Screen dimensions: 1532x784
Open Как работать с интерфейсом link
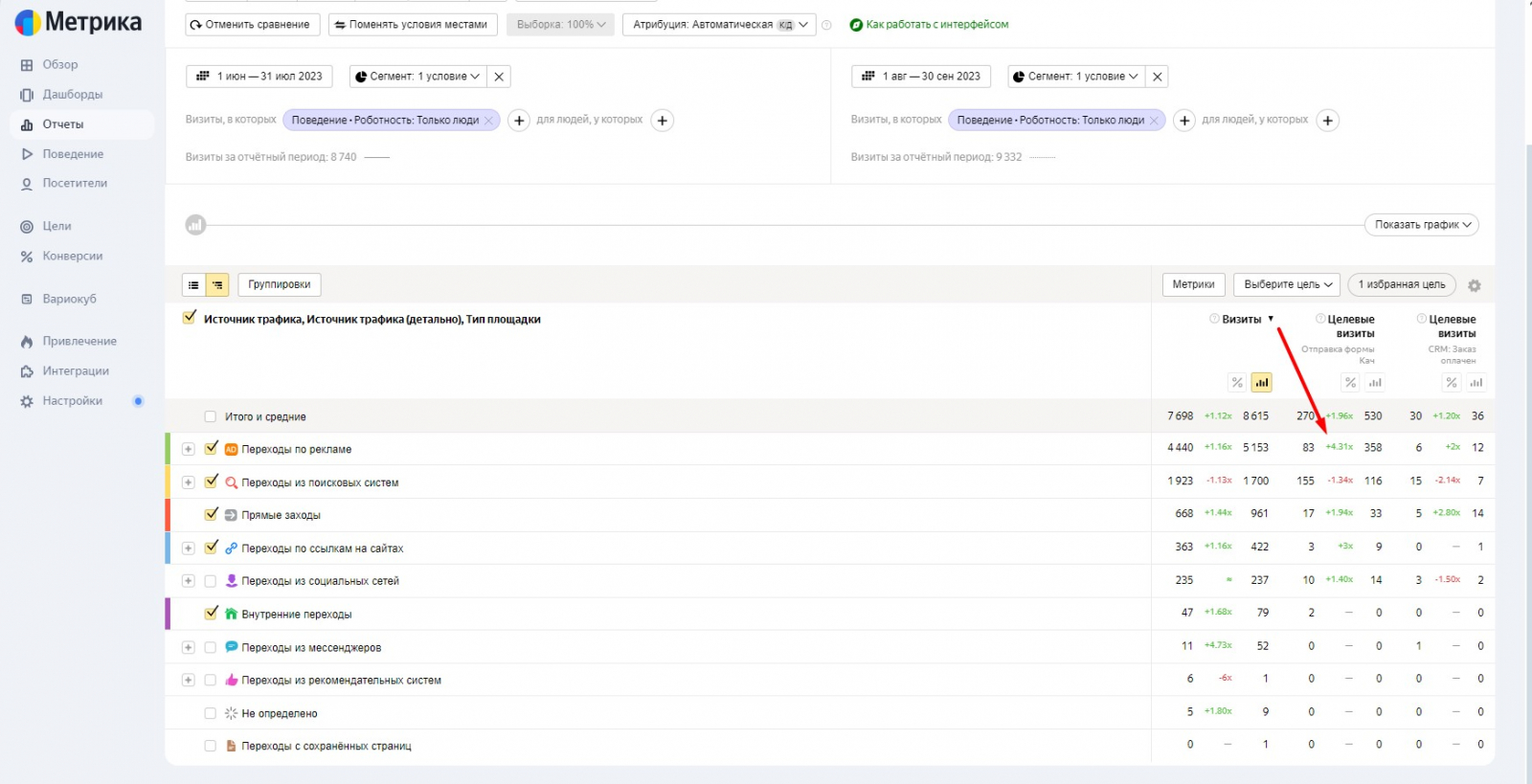[935, 25]
